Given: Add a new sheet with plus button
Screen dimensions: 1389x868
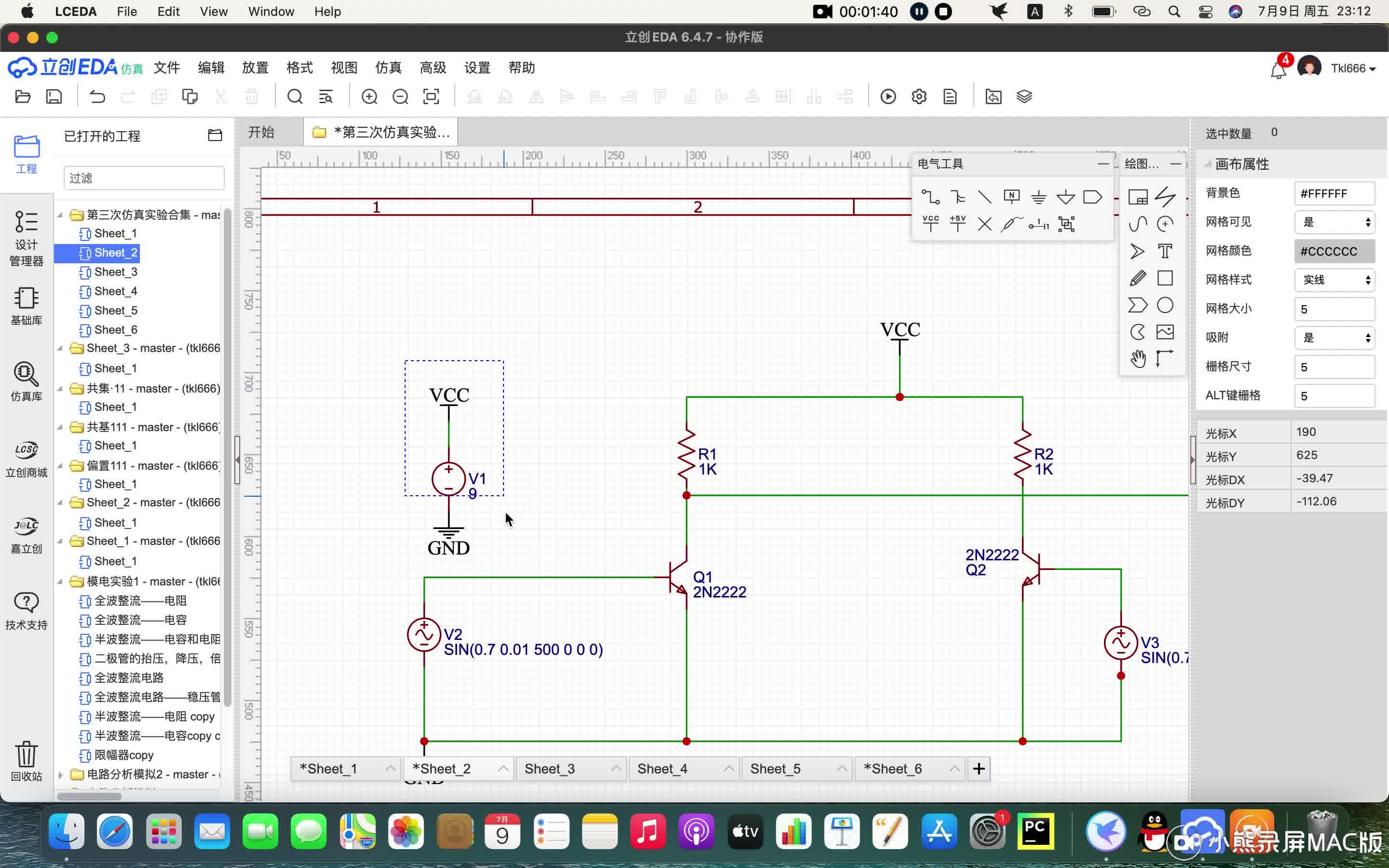Looking at the screenshot, I should (979, 769).
